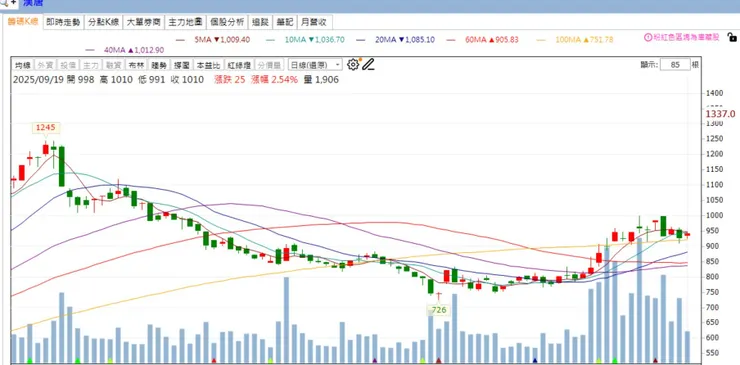The height and width of the screenshot is (365, 740).
Task: Toggle the 布林 Bollinger bands indicator
Action: point(135,65)
